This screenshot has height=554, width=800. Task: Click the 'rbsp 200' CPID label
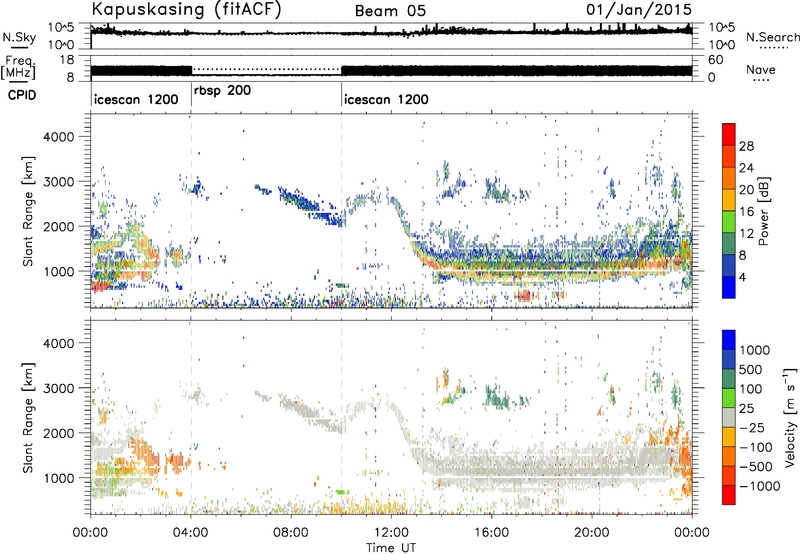point(222,91)
